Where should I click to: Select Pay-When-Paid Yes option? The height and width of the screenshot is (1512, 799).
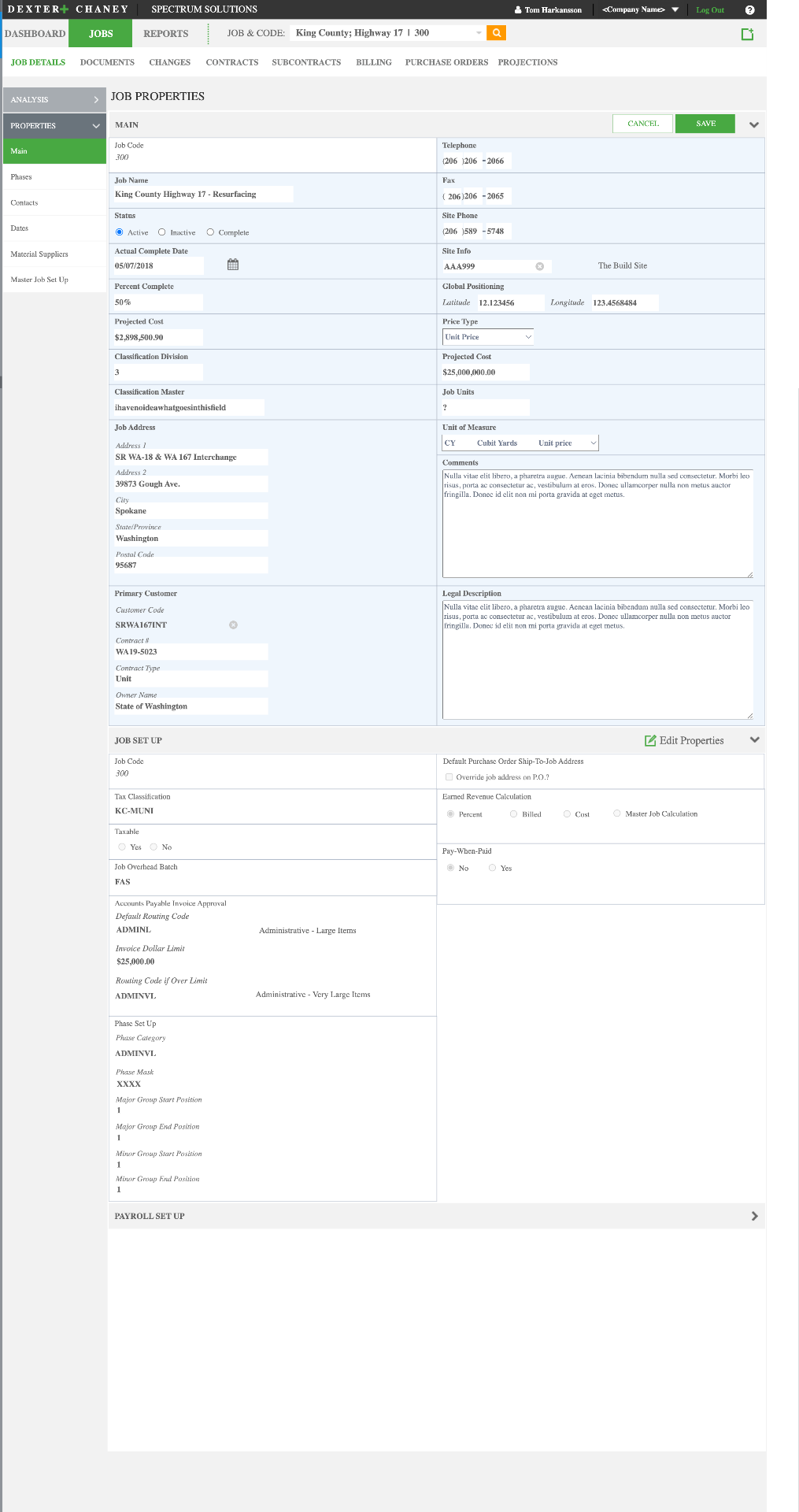pyautogui.click(x=493, y=868)
